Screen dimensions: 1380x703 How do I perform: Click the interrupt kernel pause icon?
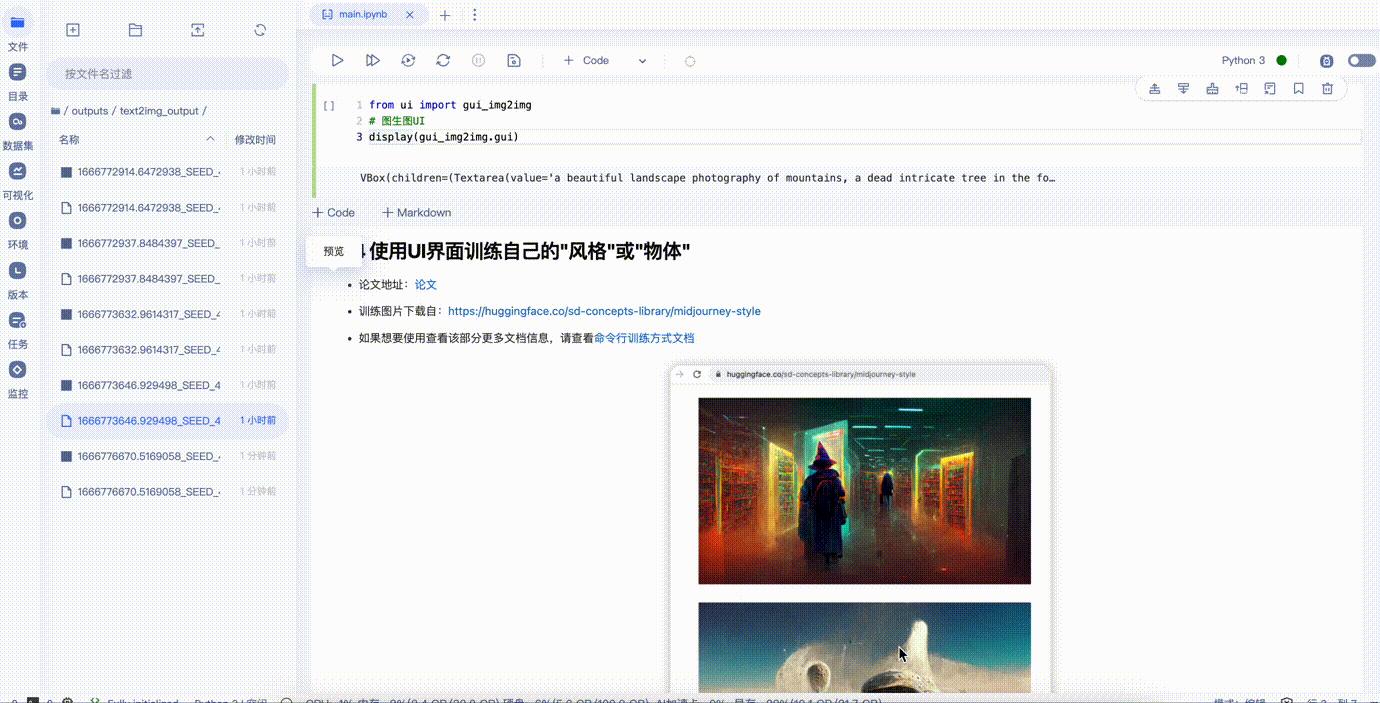tap(478, 60)
